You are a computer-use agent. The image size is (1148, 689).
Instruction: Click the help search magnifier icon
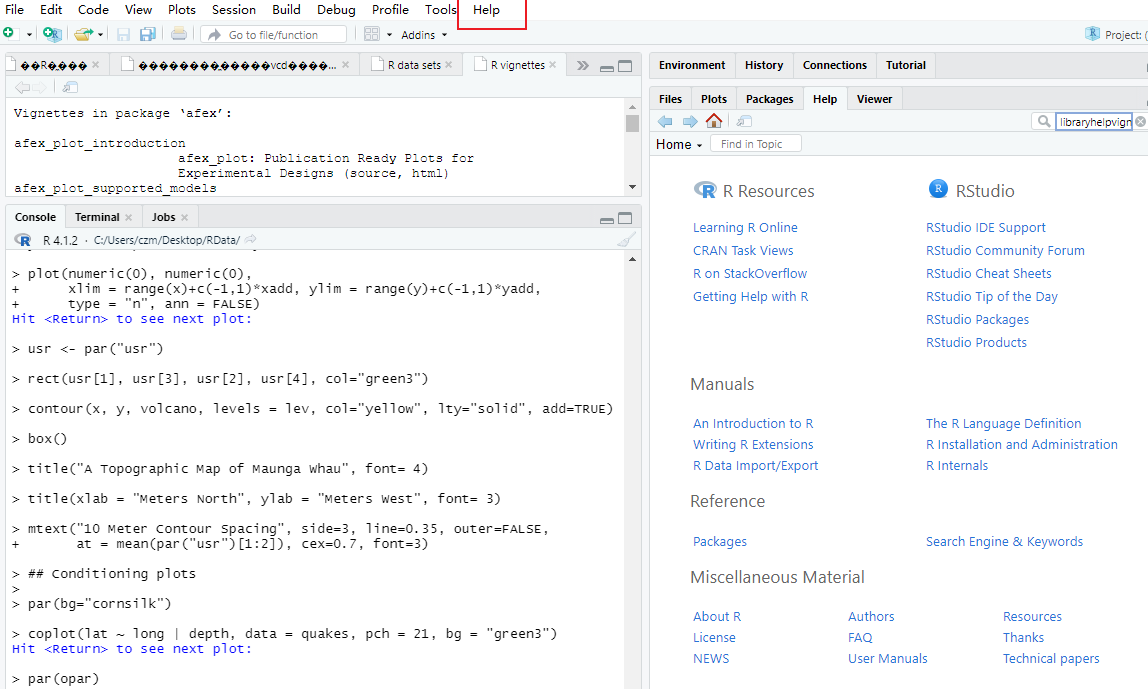(1044, 121)
